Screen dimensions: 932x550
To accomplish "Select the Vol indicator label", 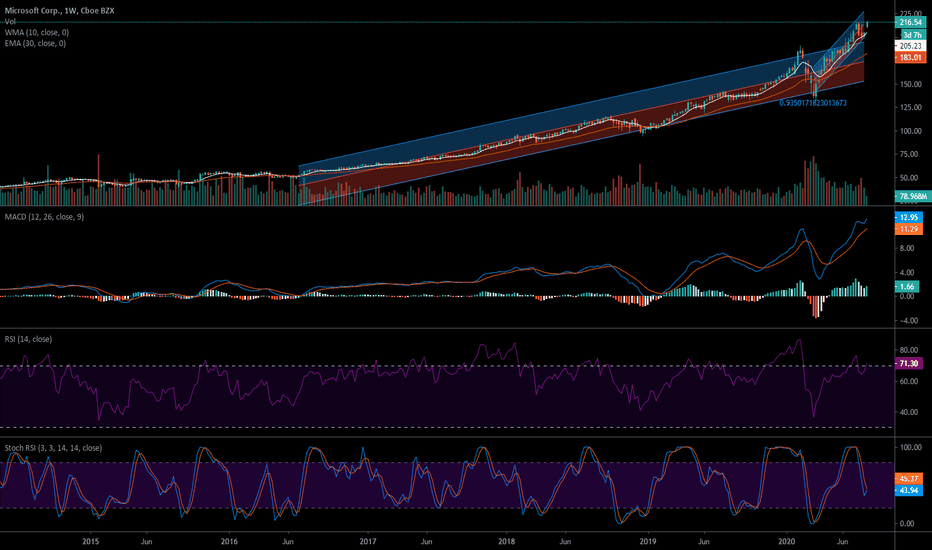I will coord(10,21).
